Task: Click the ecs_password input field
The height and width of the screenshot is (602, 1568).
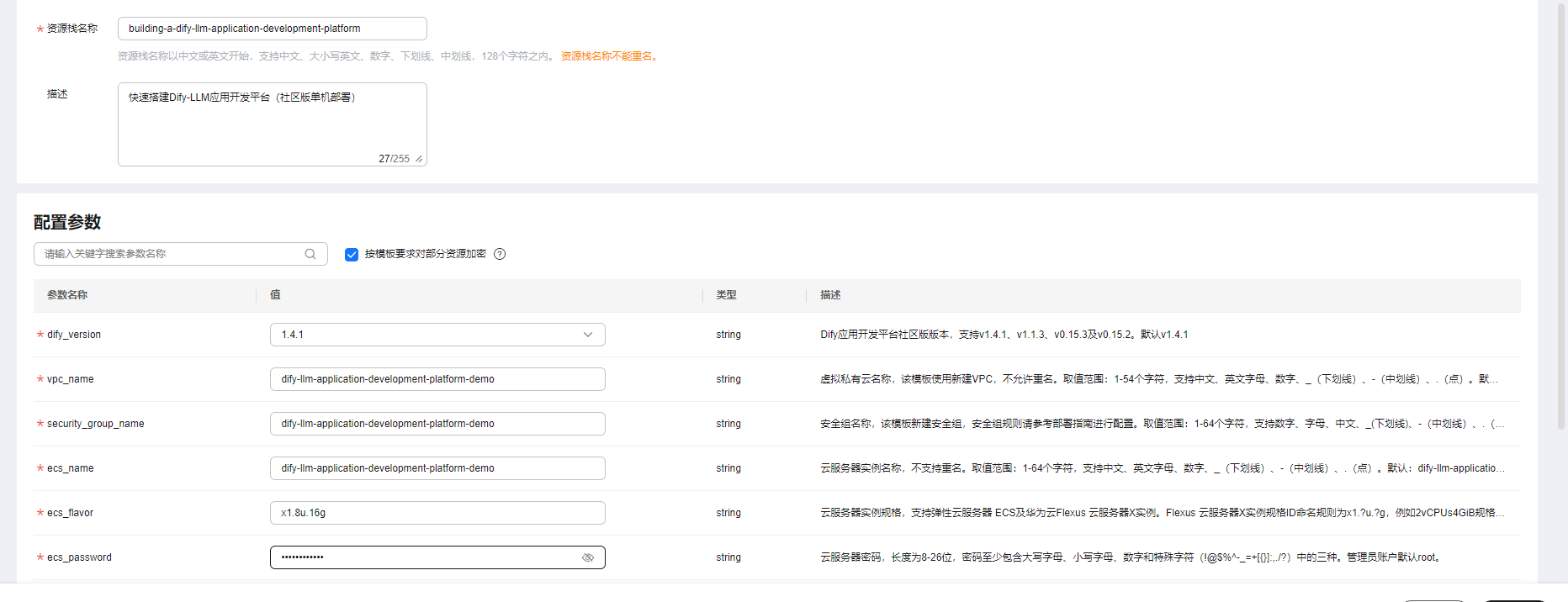Action: 437,557
